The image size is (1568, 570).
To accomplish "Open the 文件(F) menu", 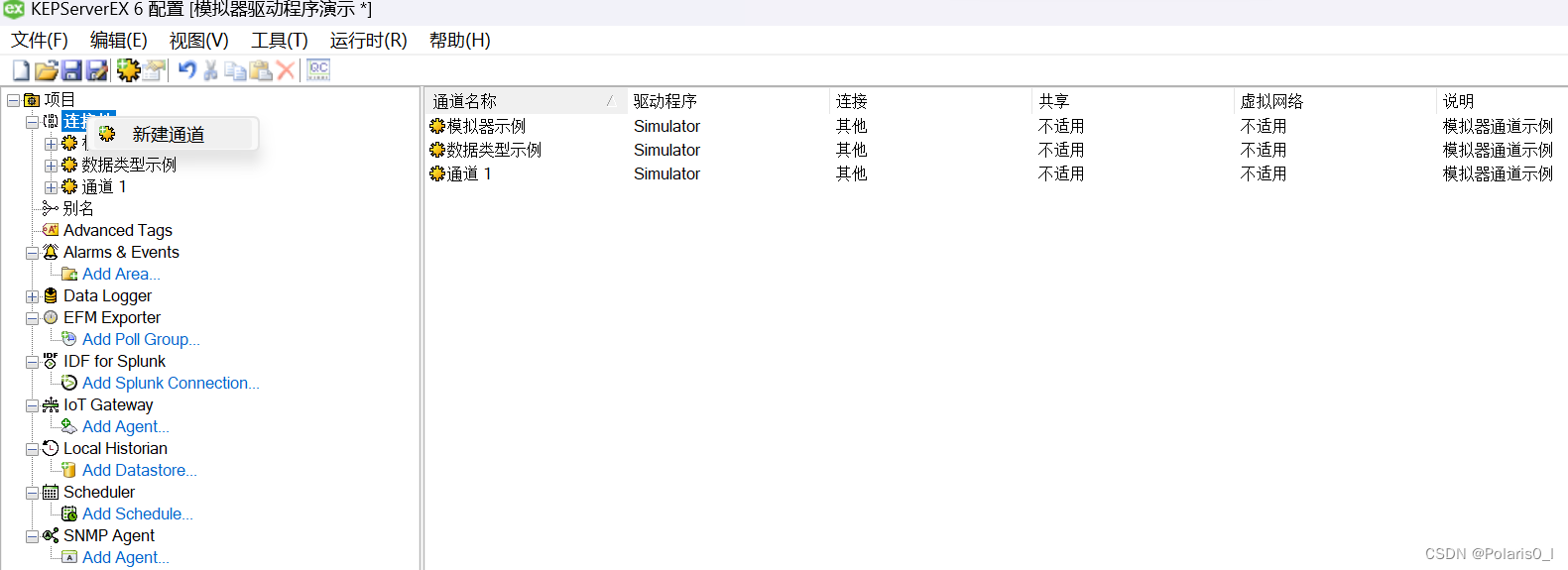I will pyautogui.click(x=40, y=41).
